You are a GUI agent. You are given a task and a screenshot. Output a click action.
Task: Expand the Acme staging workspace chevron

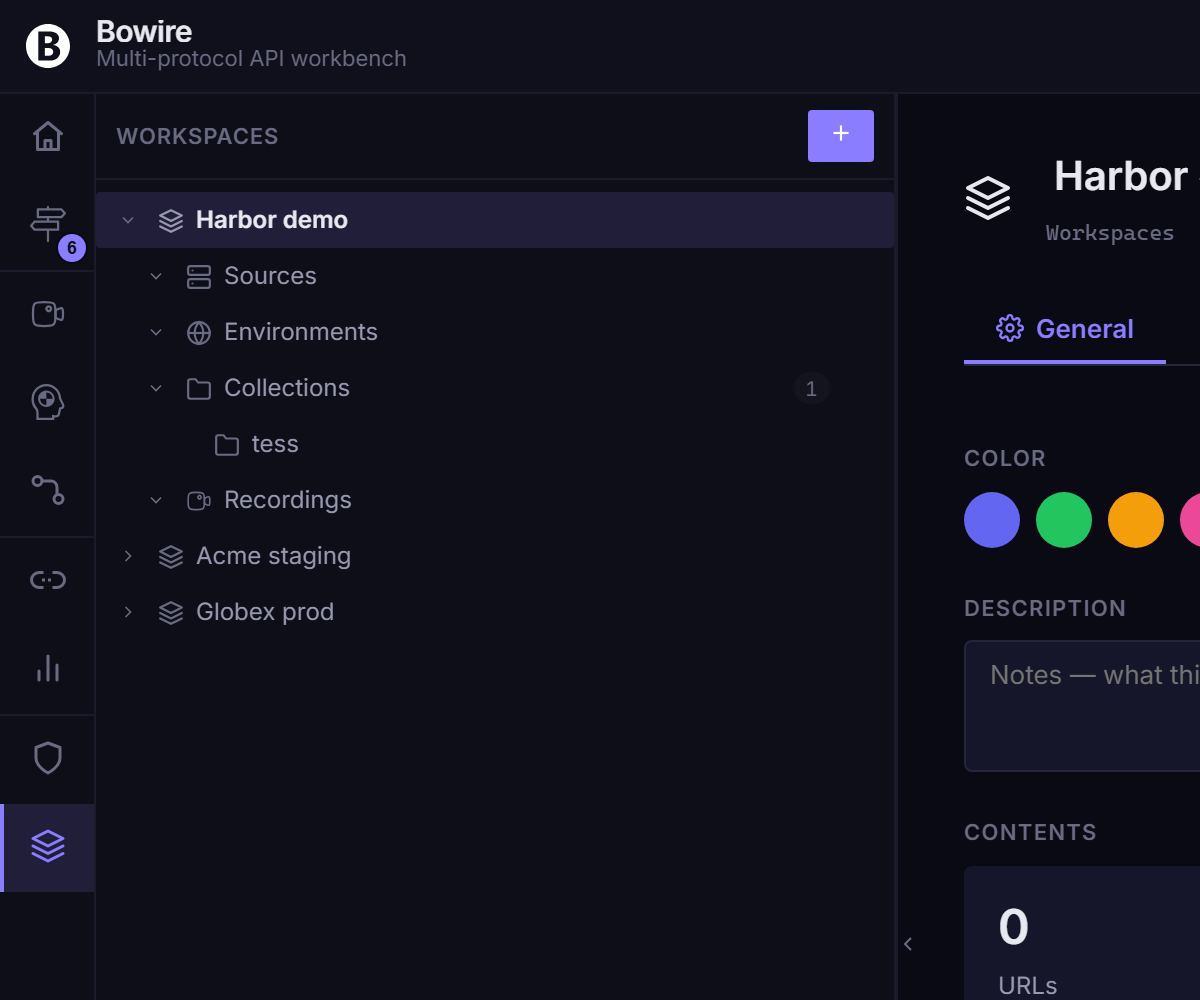tap(128, 556)
